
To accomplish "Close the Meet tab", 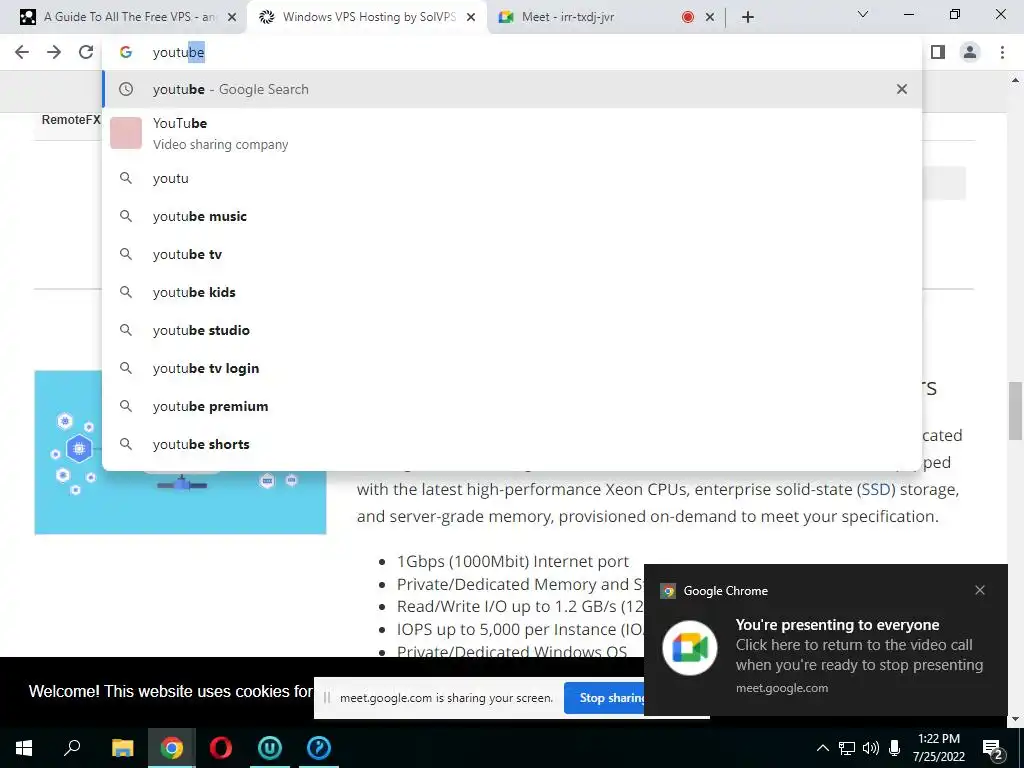I will coord(710,18).
